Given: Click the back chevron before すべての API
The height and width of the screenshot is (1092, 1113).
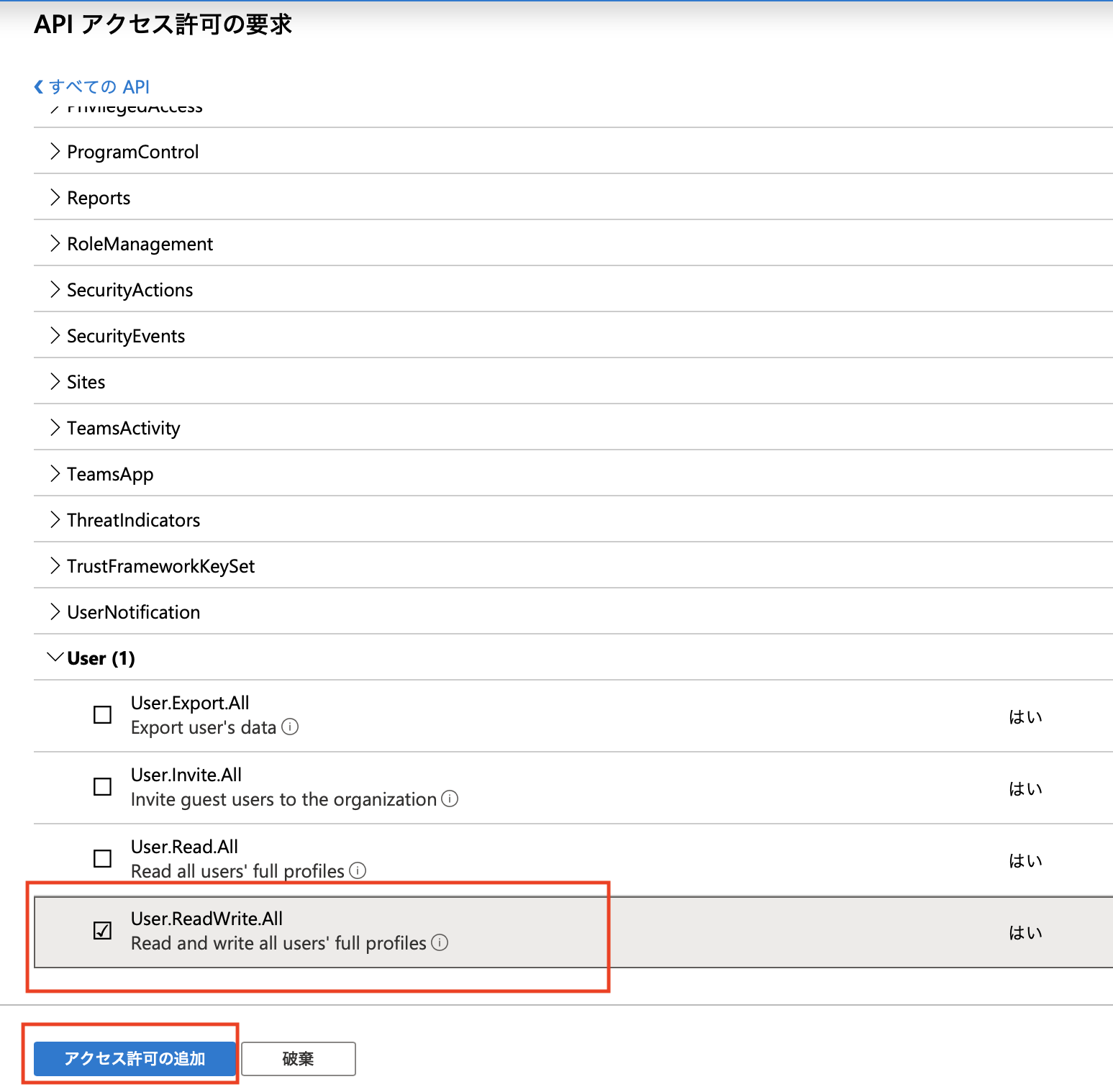Looking at the screenshot, I should coord(40,86).
